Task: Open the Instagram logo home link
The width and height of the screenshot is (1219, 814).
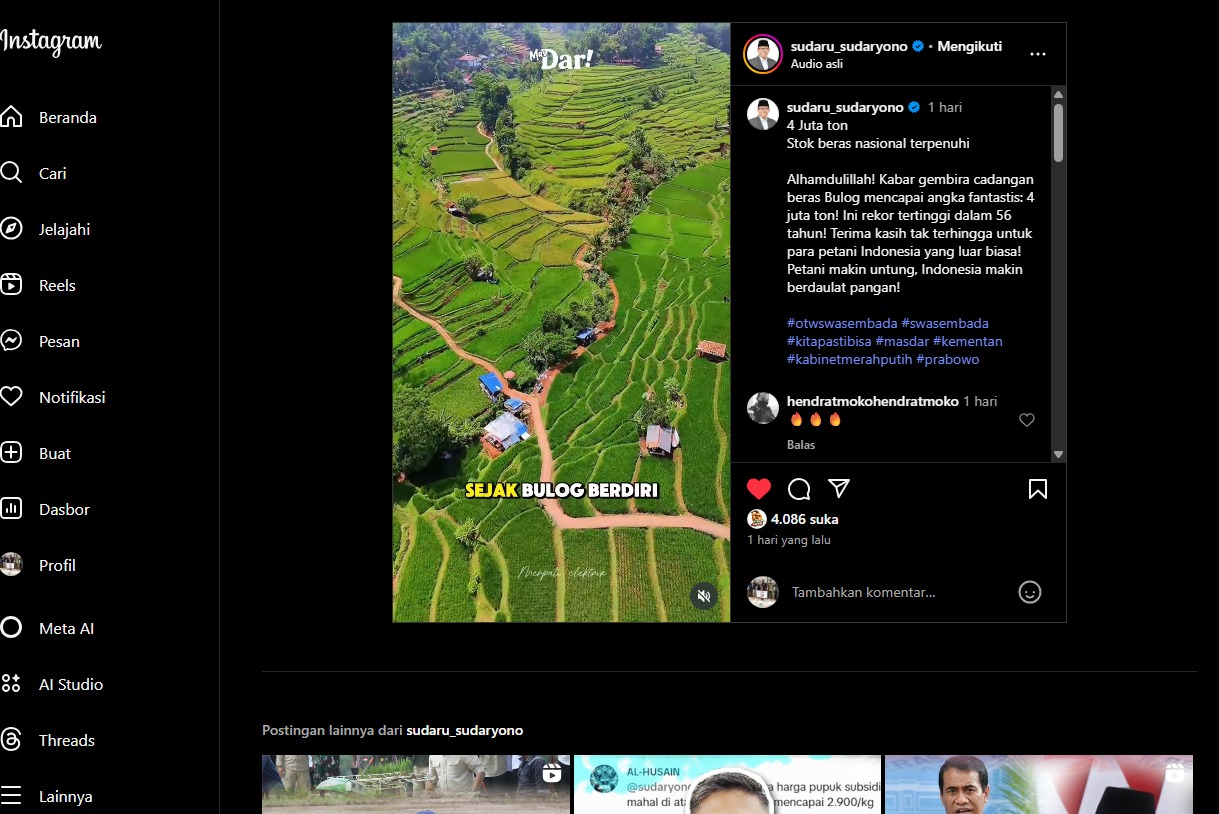Action: coord(51,42)
